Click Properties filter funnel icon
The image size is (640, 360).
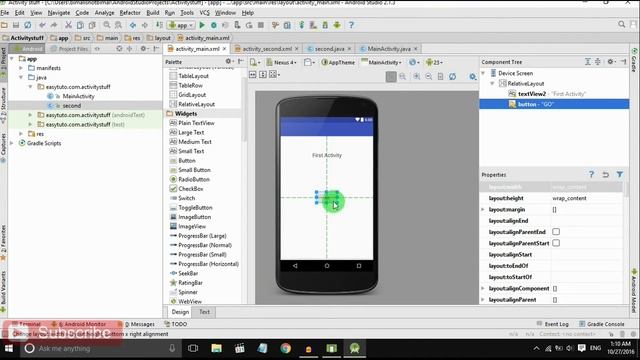point(620,174)
